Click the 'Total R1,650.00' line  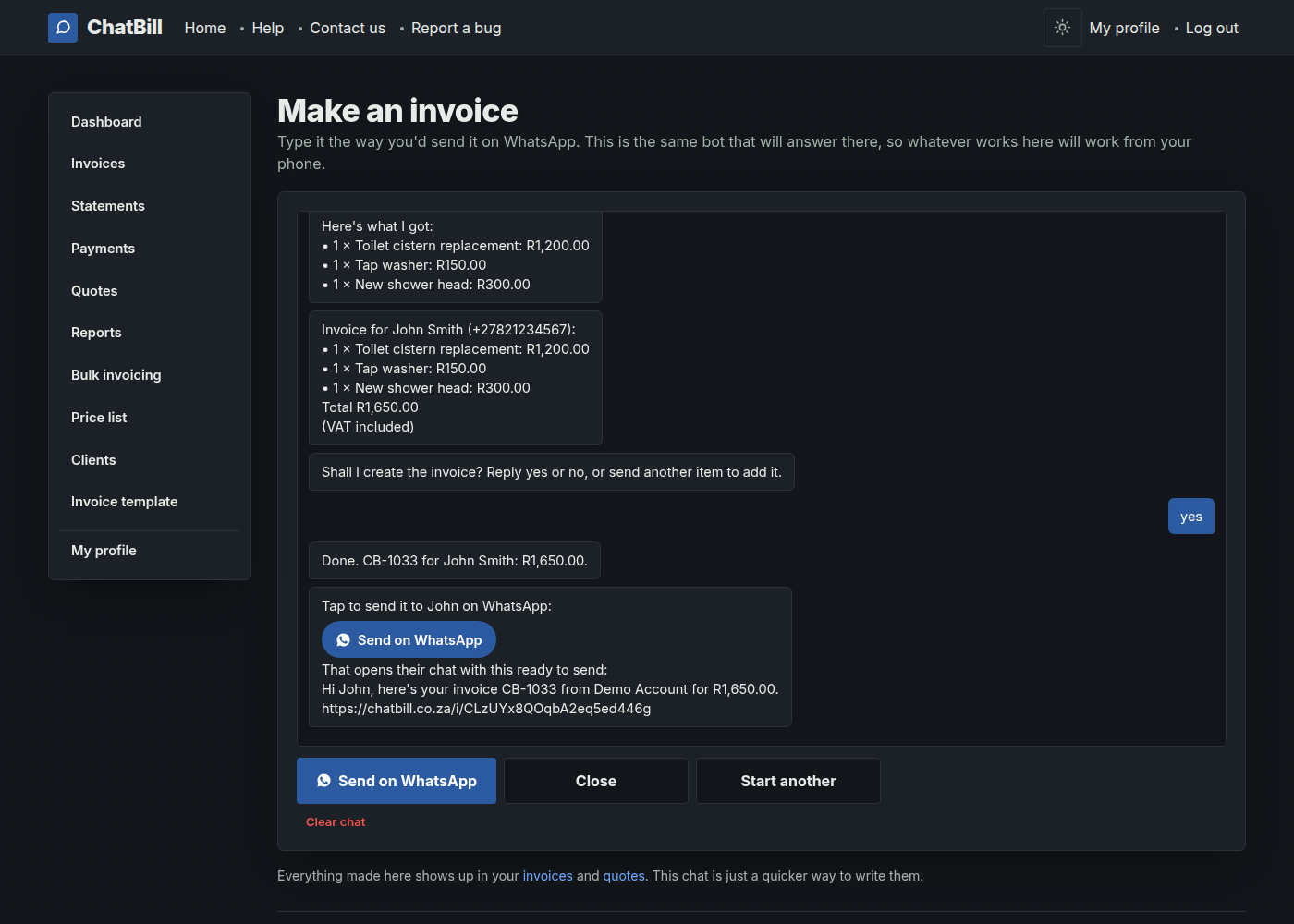click(x=370, y=407)
